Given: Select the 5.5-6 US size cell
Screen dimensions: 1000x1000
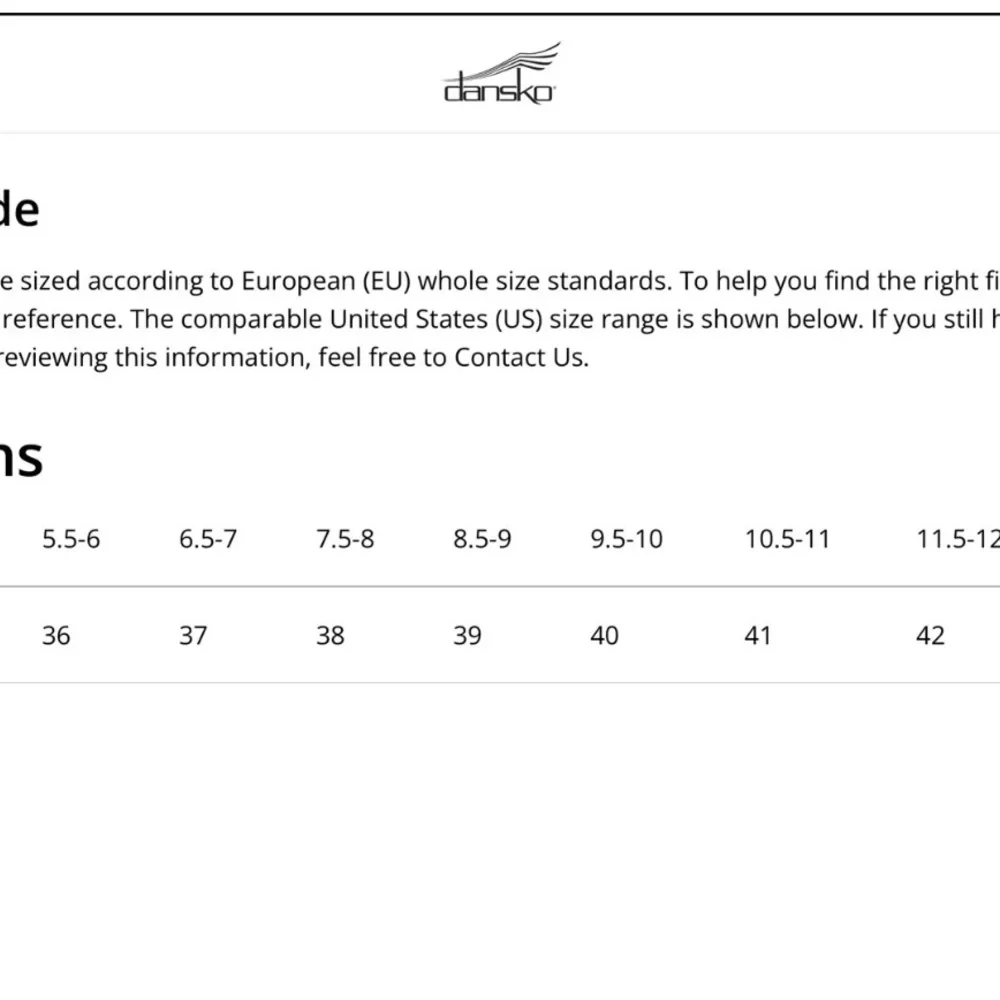Looking at the screenshot, I should pos(71,539).
